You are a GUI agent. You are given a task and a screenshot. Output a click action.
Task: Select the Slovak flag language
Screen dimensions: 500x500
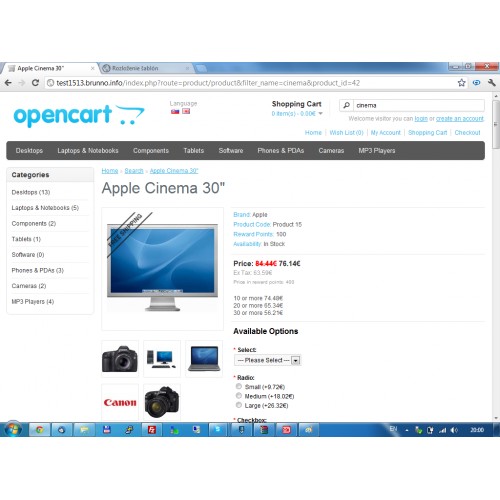pos(175,111)
